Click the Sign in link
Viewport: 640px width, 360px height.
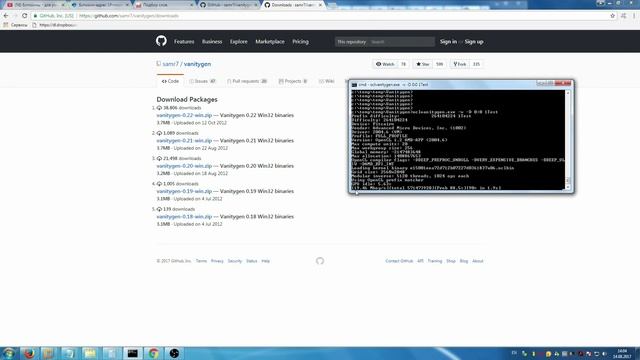tap(448, 42)
